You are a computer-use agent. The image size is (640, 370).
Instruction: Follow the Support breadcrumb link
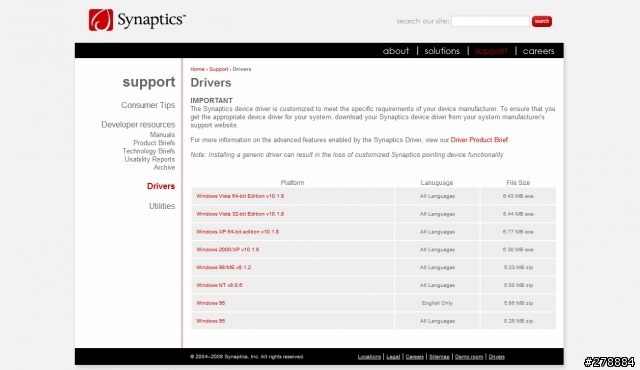tap(218, 69)
